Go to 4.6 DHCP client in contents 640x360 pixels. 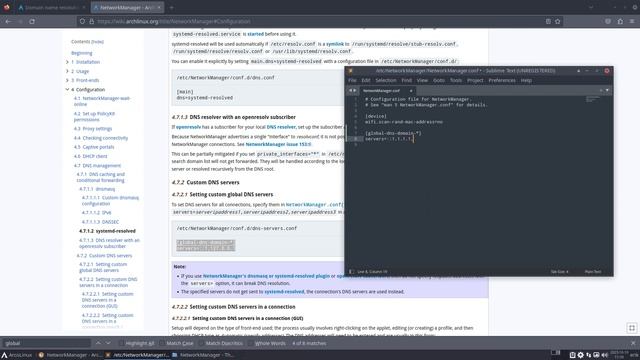click(90, 156)
